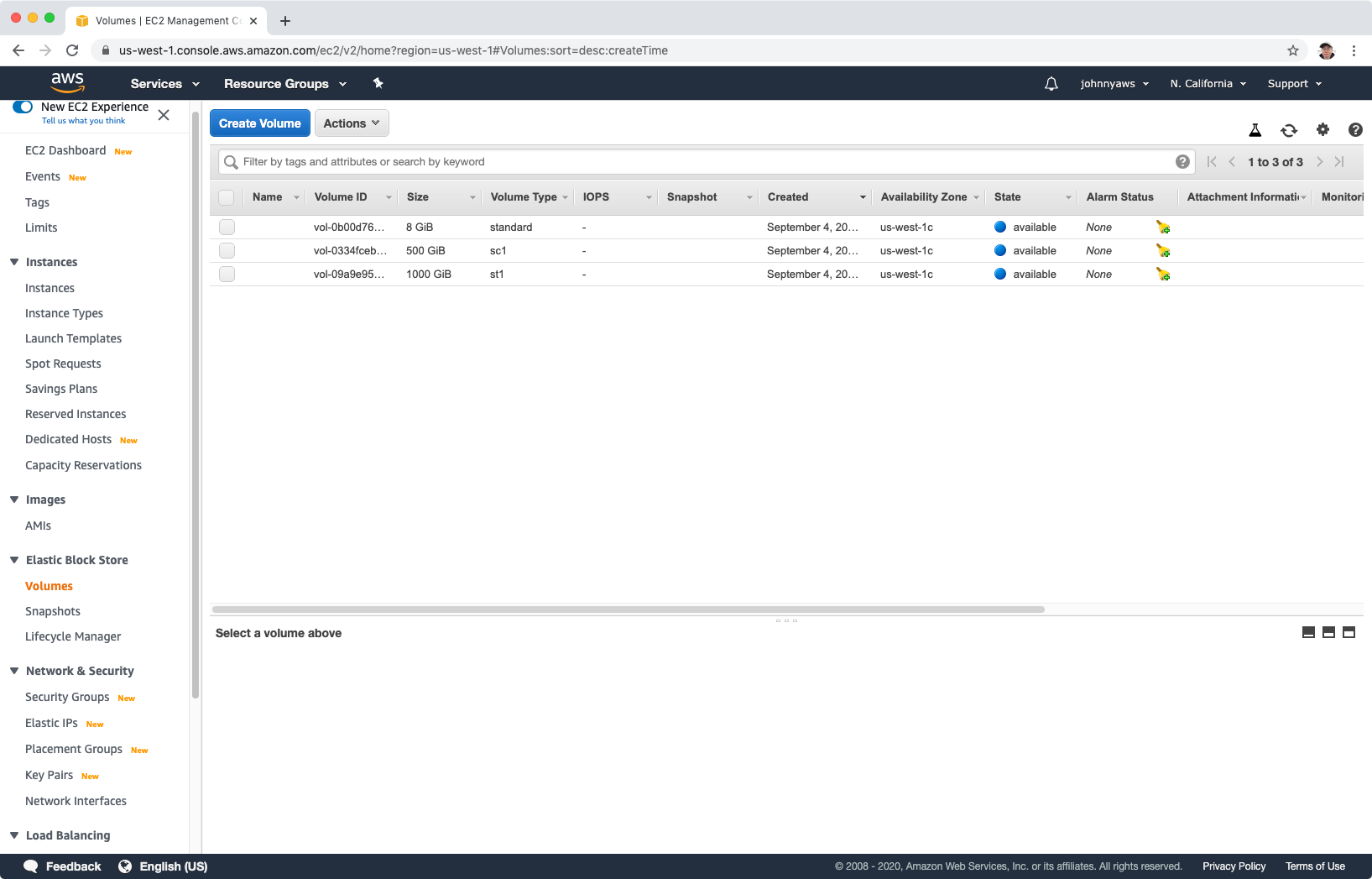This screenshot has width=1372, height=879.
Task: Open Security Groups in sidebar
Action: 67,697
